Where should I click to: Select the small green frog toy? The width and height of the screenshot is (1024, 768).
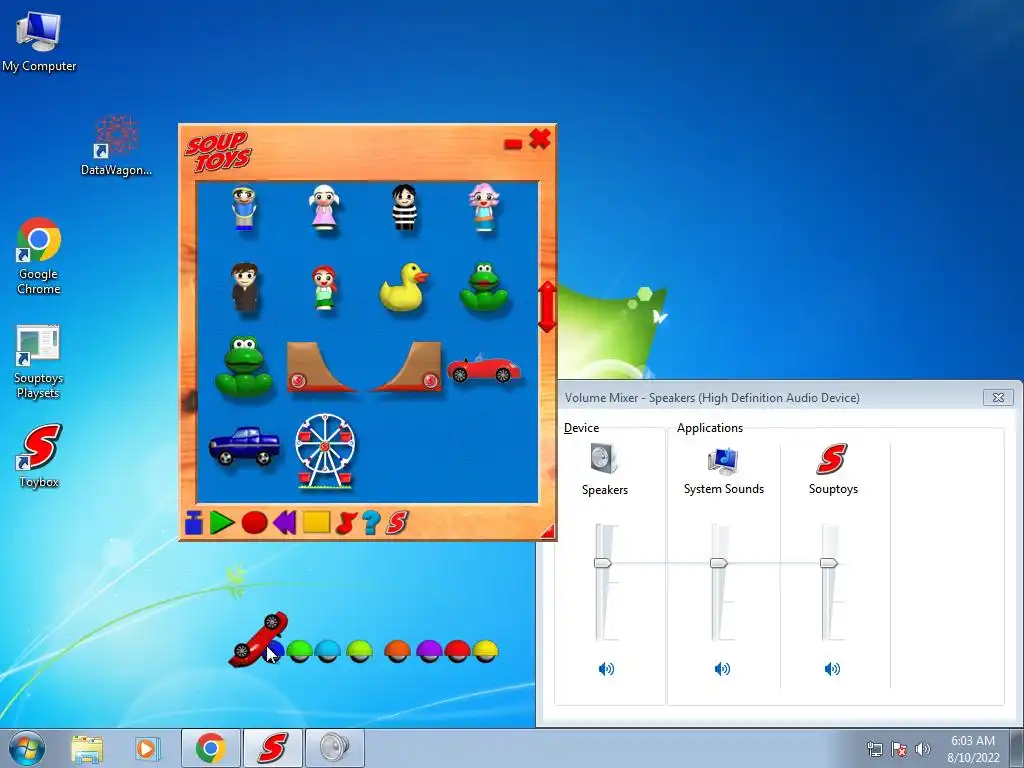coord(484,287)
